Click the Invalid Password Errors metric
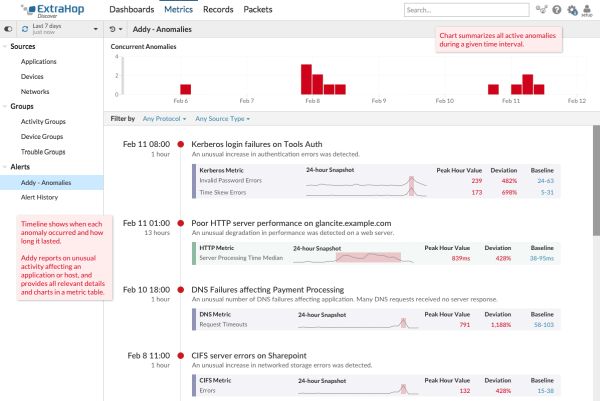The image size is (600, 401). pyautogui.click(x=231, y=181)
